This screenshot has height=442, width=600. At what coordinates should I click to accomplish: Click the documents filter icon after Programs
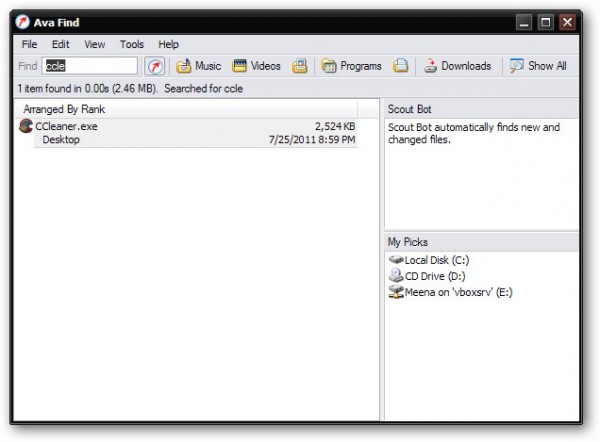401,66
